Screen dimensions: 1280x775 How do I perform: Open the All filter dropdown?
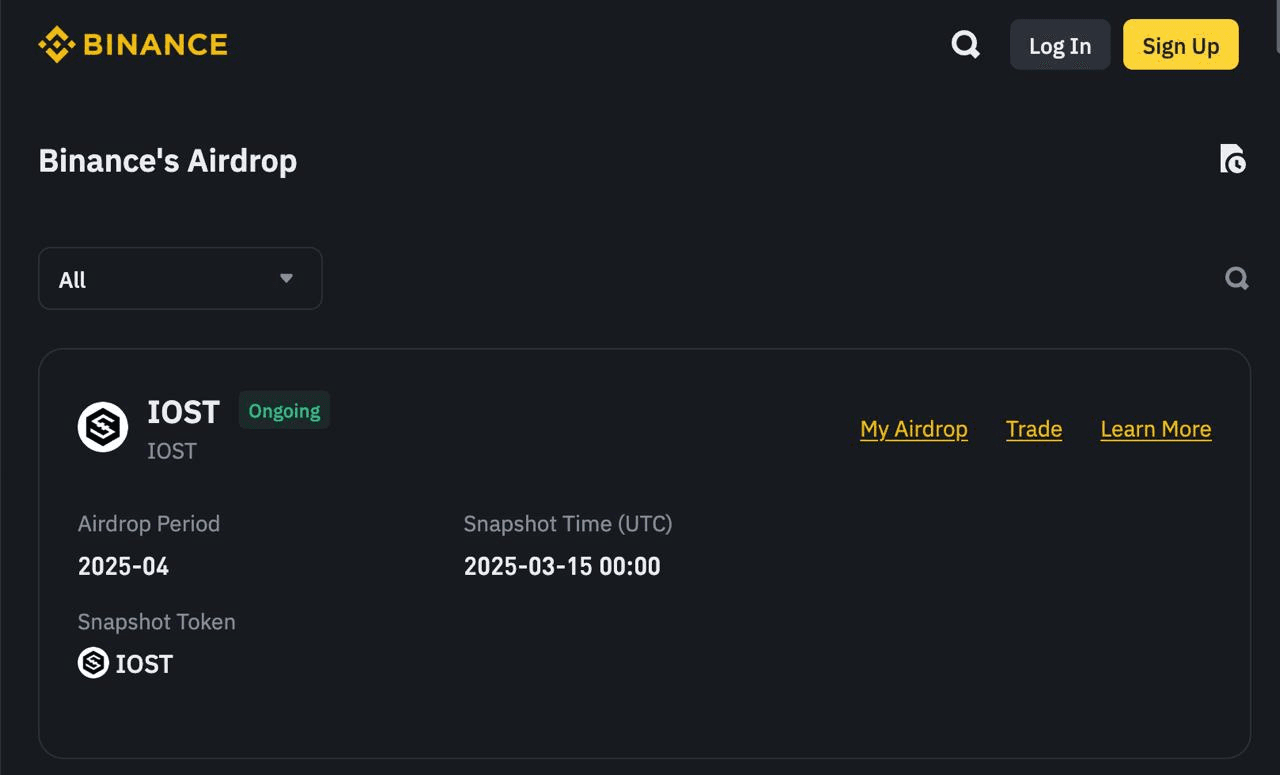[x=180, y=278]
